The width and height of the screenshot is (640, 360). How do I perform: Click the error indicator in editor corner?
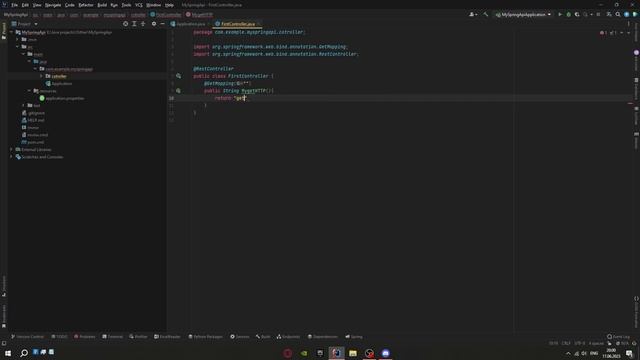pos(603,33)
